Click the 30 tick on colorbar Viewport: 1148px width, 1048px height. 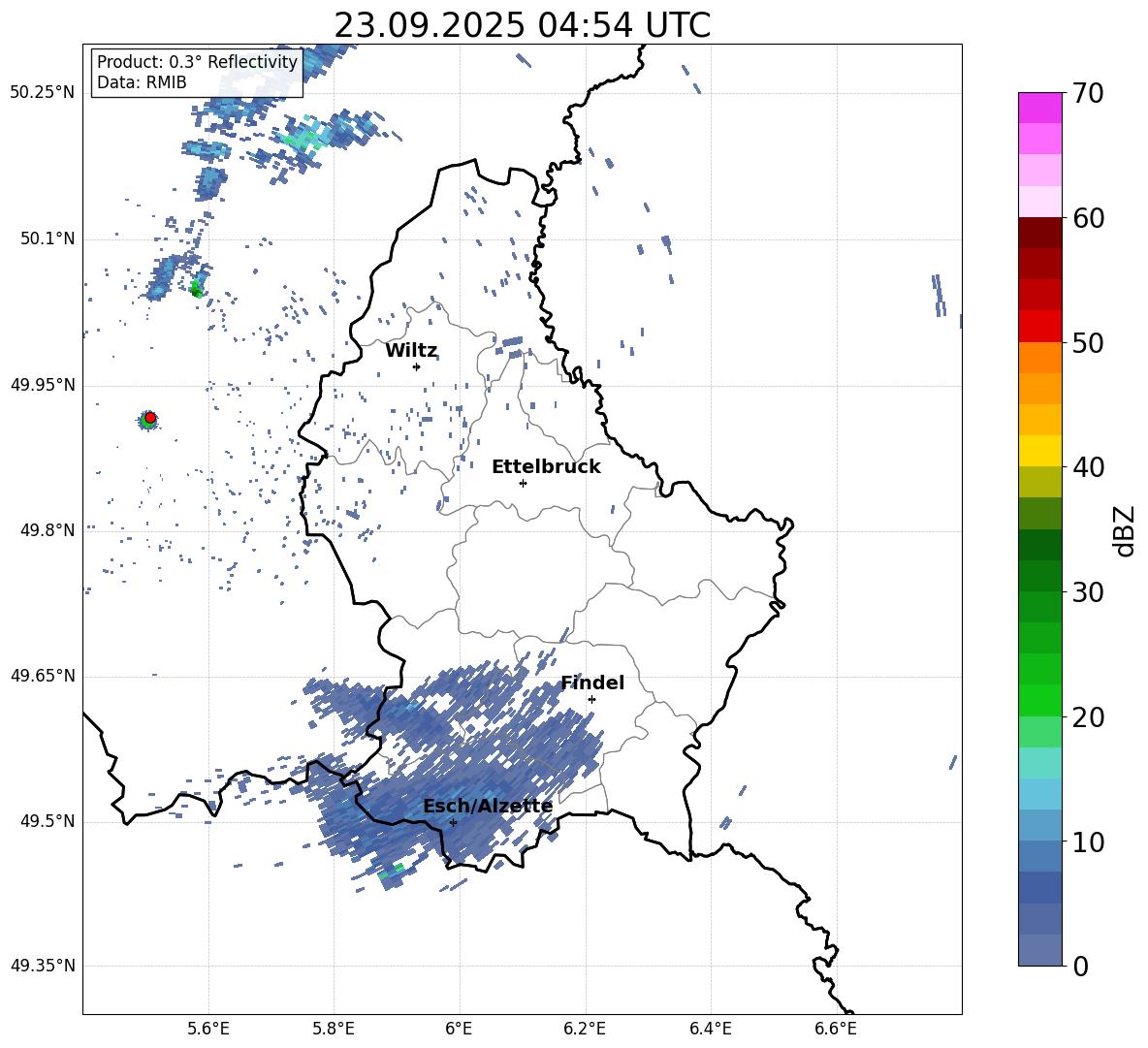pos(1089,592)
